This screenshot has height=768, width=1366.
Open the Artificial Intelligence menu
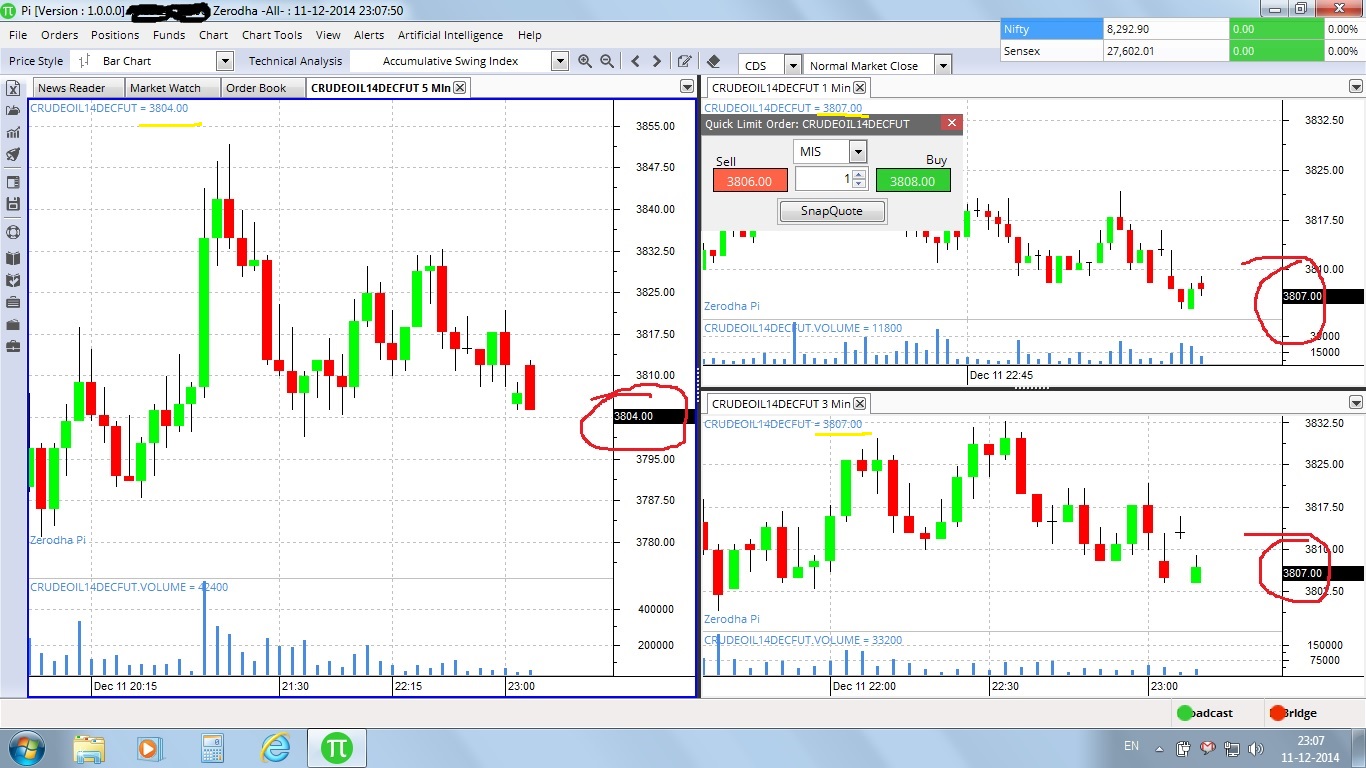click(450, 35)
